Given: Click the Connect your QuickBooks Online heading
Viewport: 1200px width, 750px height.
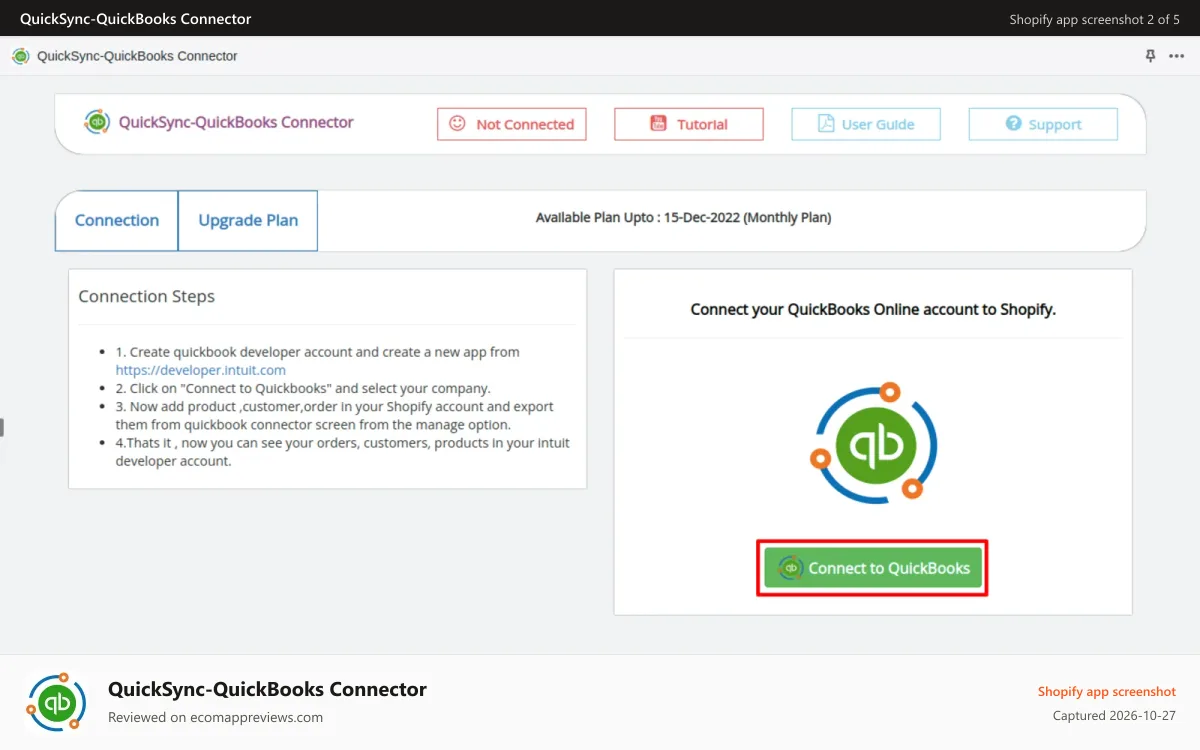Looking at the screenshot, I should 873,309.
